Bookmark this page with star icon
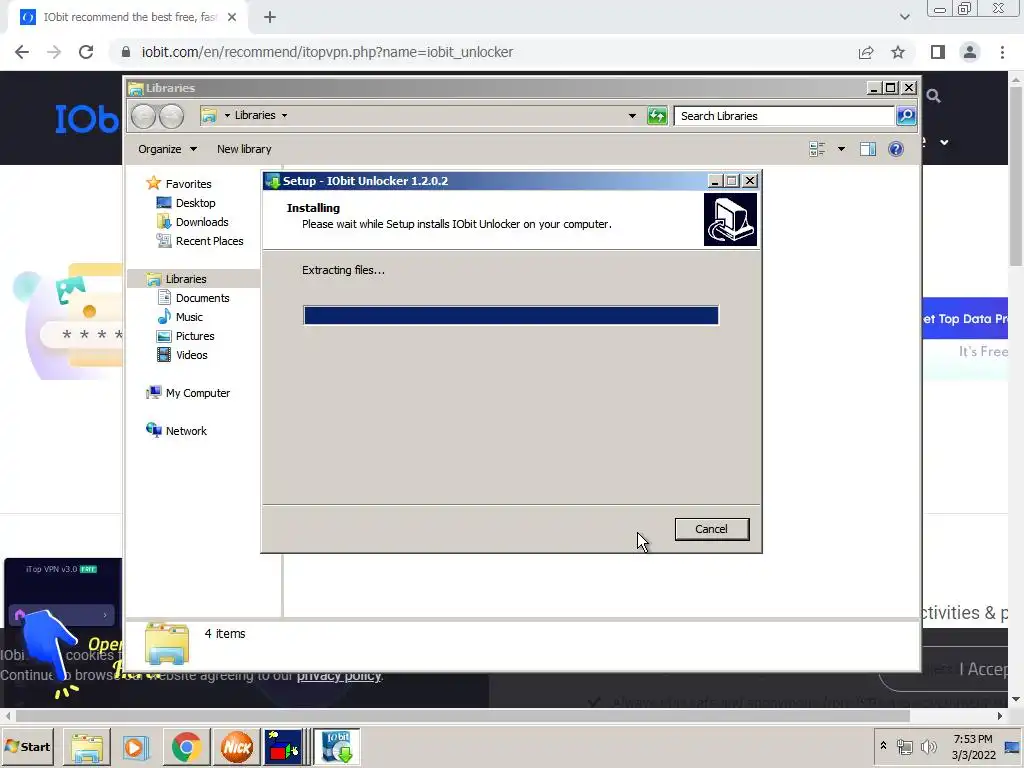 [x=898, y=52]
